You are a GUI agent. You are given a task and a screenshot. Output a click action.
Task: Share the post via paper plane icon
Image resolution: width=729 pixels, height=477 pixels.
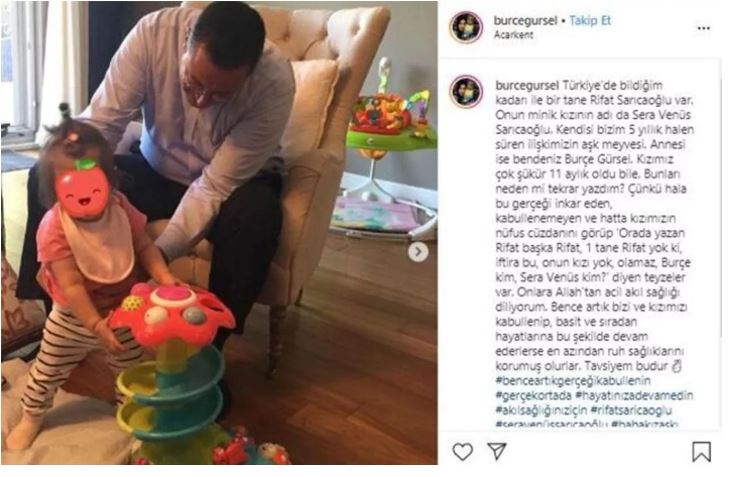[497, 451]
